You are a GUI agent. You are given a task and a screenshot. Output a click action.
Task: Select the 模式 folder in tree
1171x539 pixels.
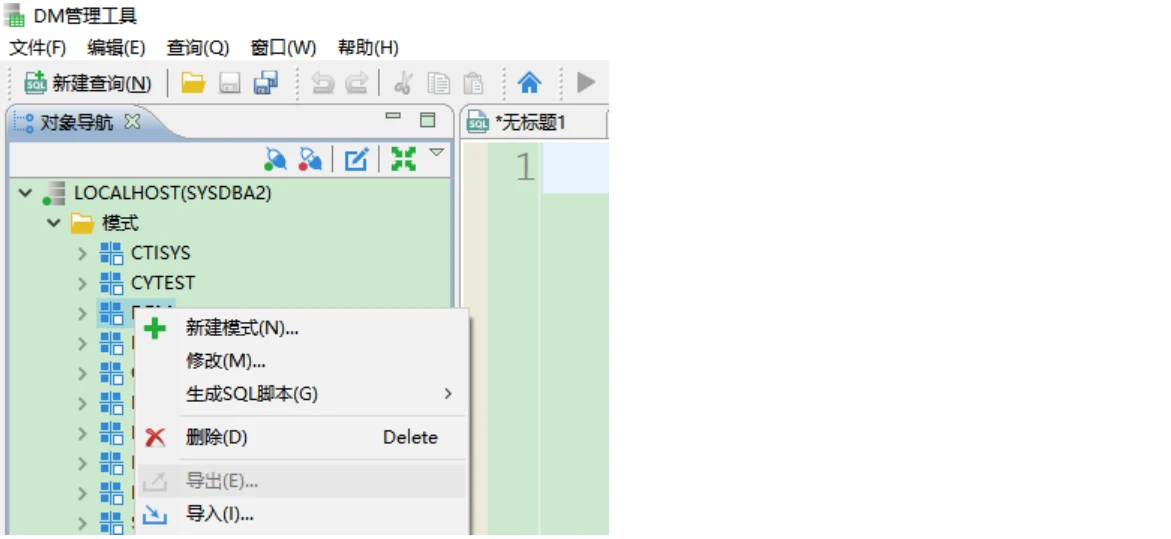[x=120, y=222]
